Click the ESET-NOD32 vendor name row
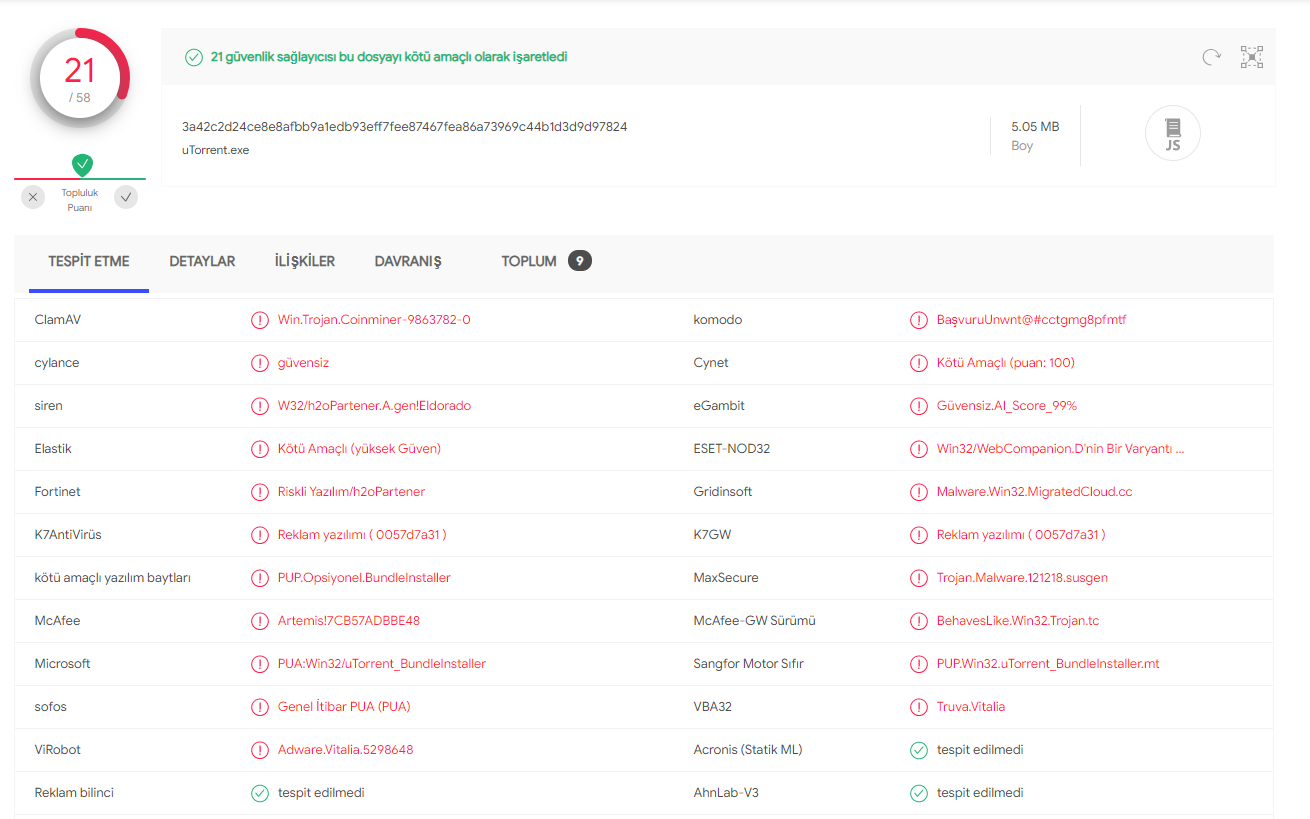Image resolution: width=1310 pixels, height=819 pixels. (732, 449)
